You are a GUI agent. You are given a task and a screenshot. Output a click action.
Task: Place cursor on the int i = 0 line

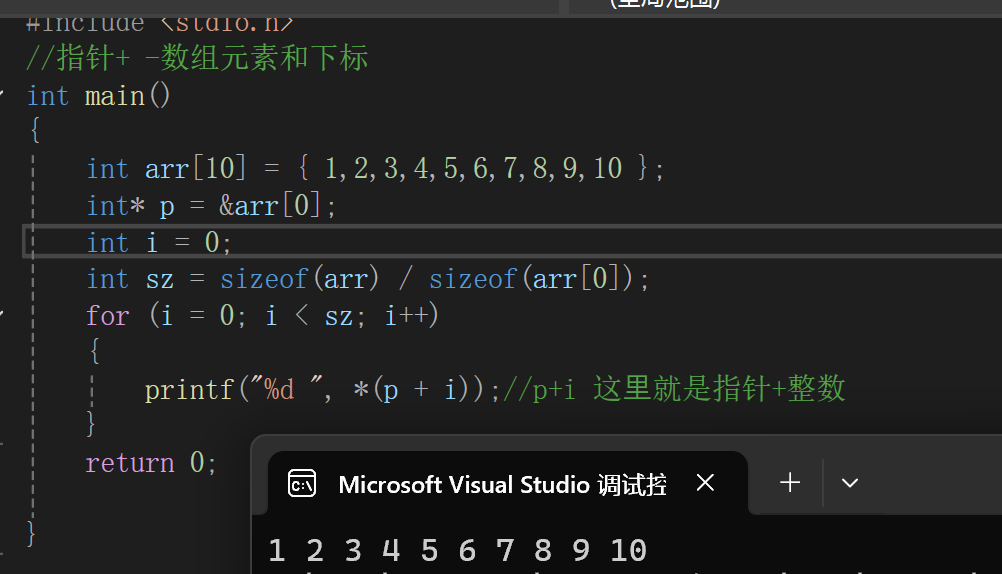click(160, 243)
